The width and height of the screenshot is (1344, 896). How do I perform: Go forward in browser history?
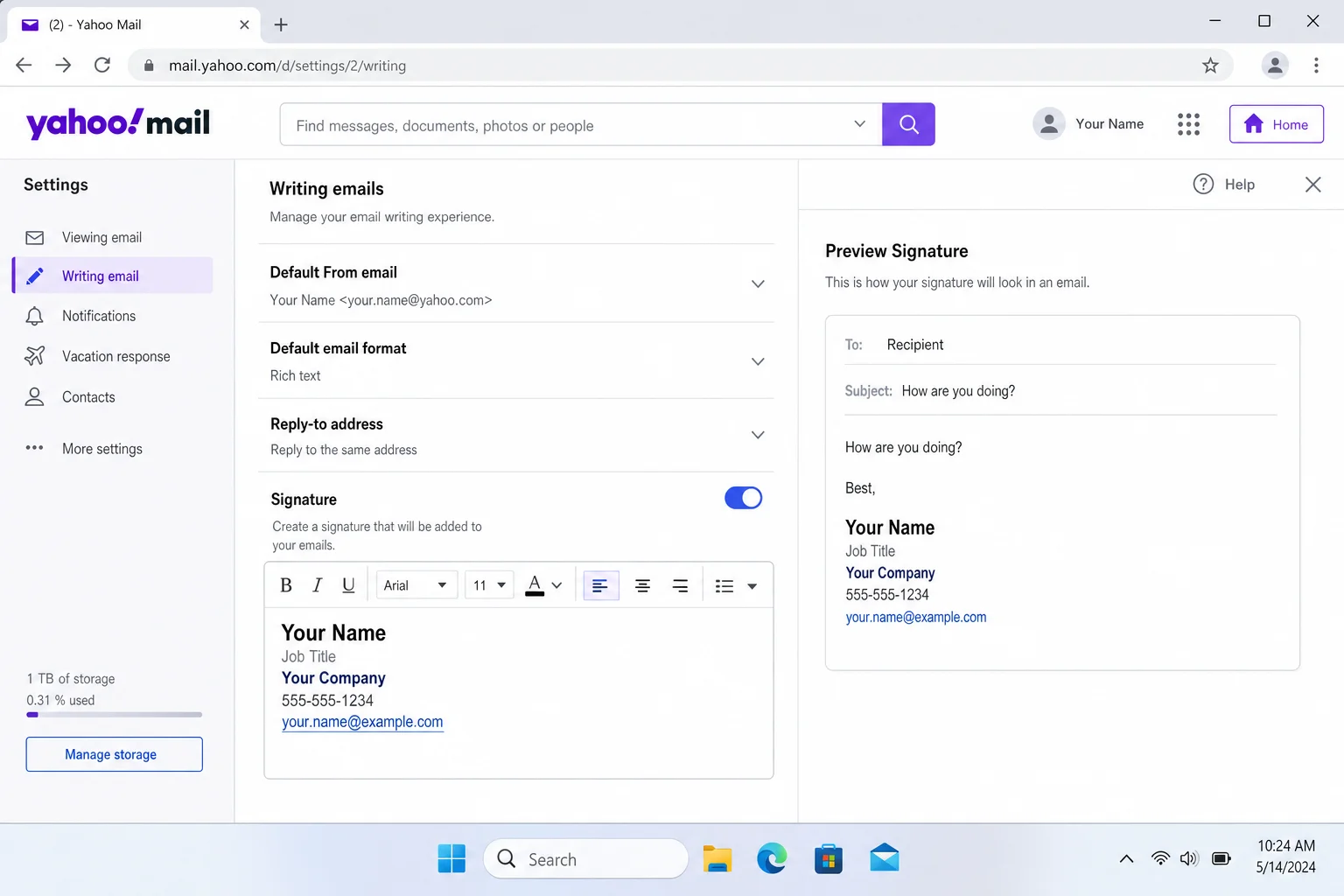pos(63,65)
